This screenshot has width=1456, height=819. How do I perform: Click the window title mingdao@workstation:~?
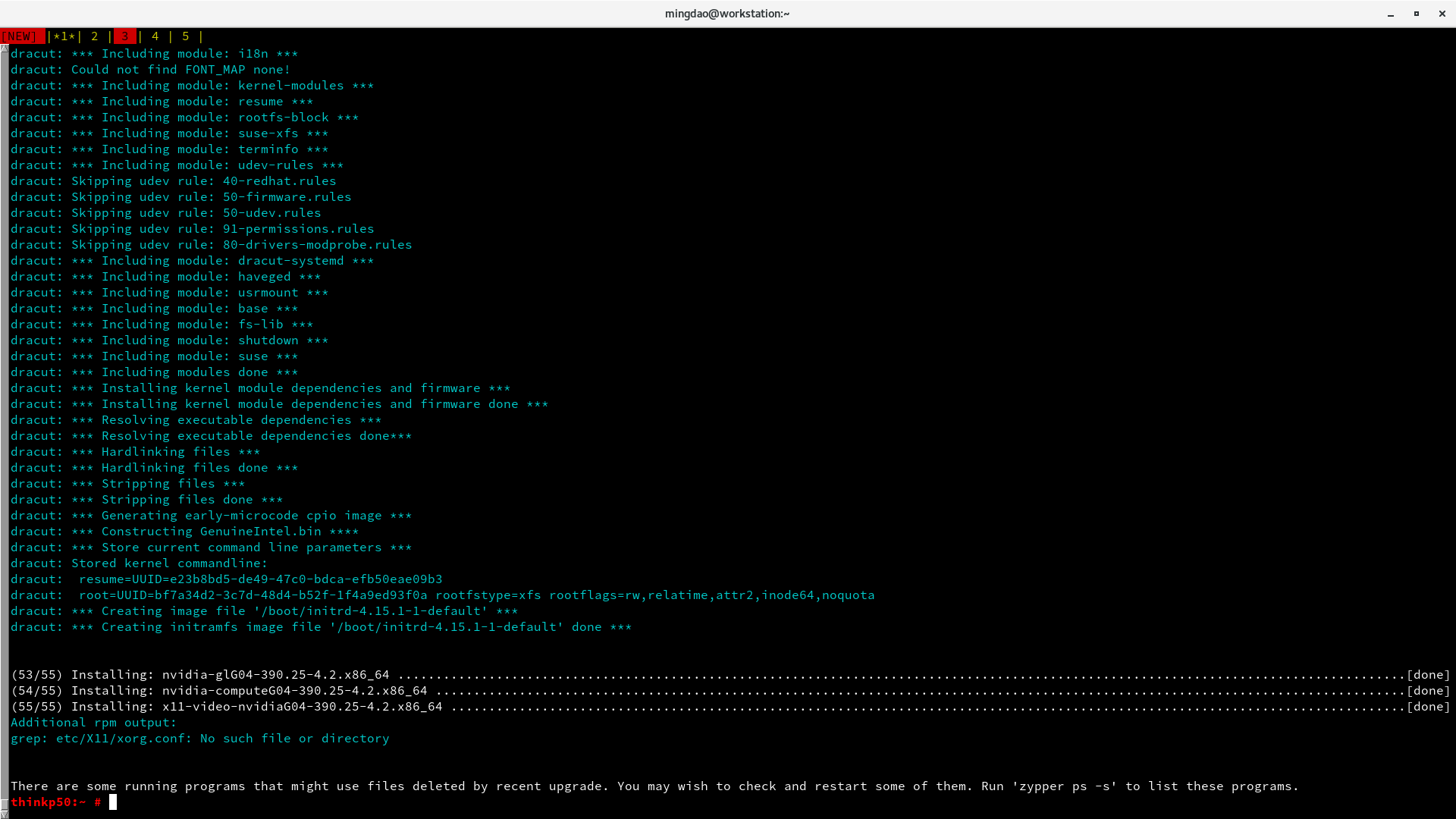tap(727, 14)
